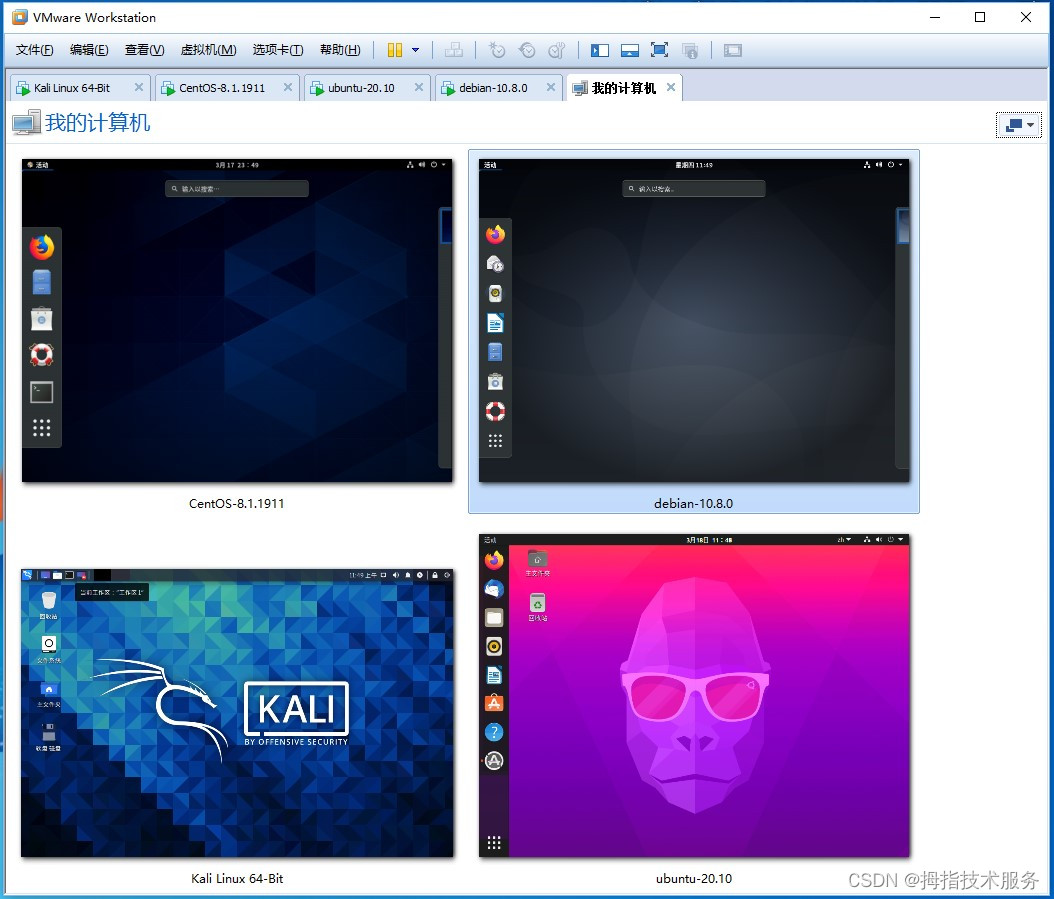Close the debian-10.8.0 tab
The height and width of the screenshot is (899, 1054).
pos(551,87)
